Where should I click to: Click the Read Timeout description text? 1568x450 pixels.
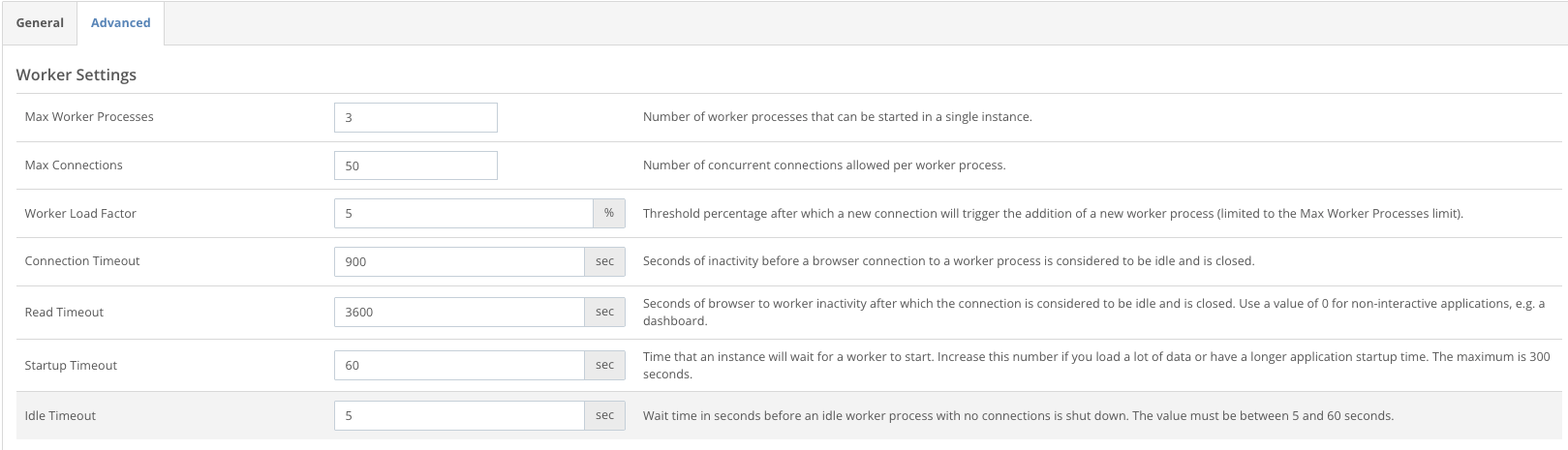pos(1092,312)
